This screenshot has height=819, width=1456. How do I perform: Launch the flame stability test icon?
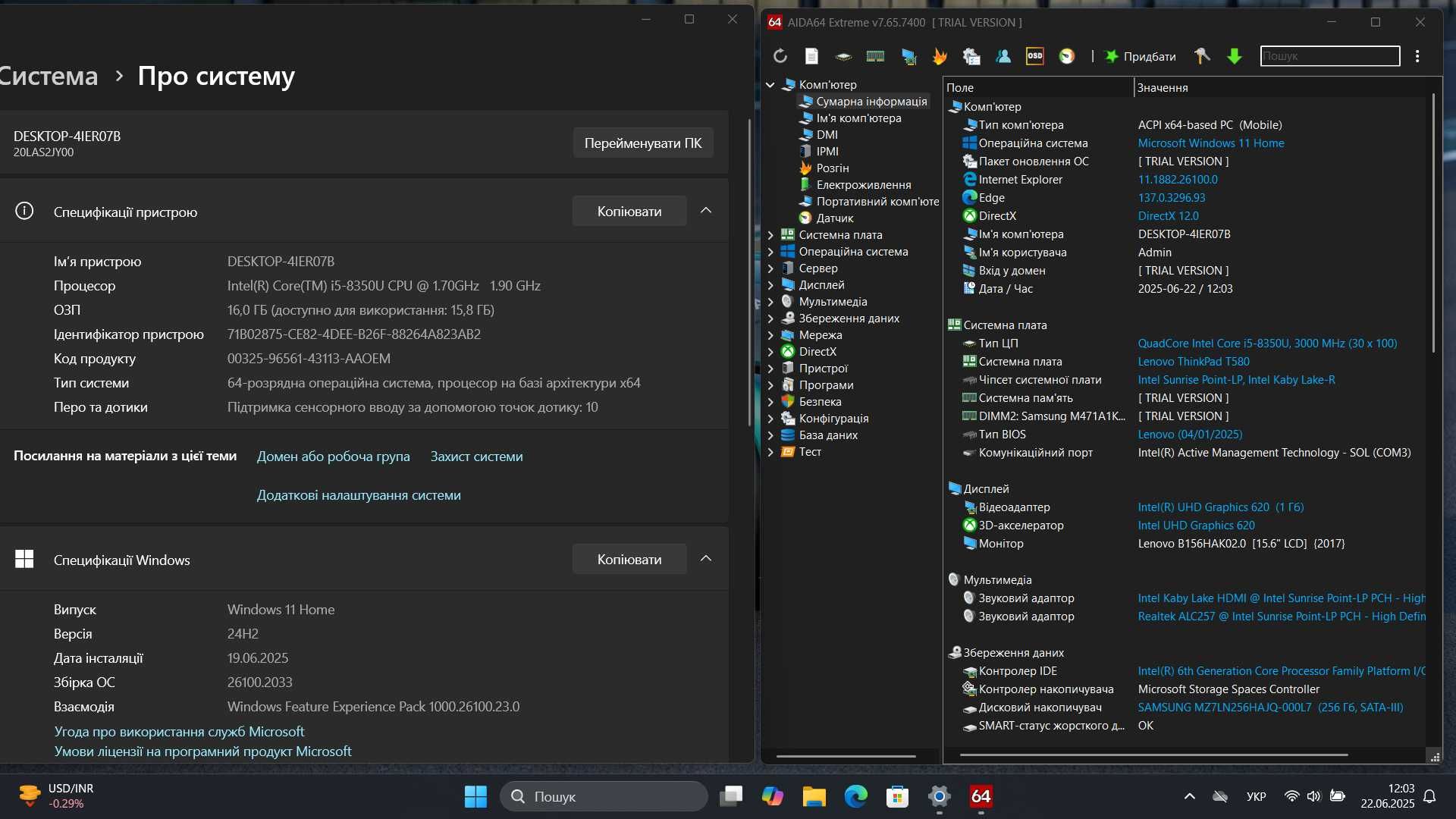940,56
